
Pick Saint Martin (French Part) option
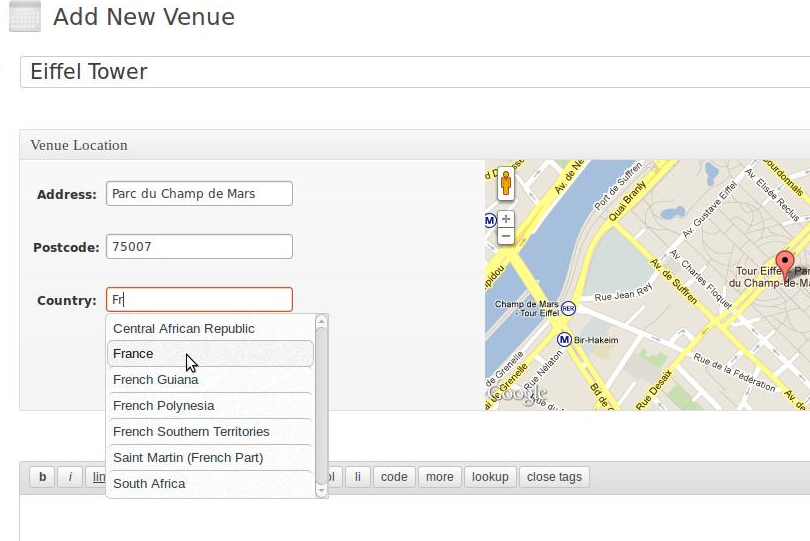[210, 458]
